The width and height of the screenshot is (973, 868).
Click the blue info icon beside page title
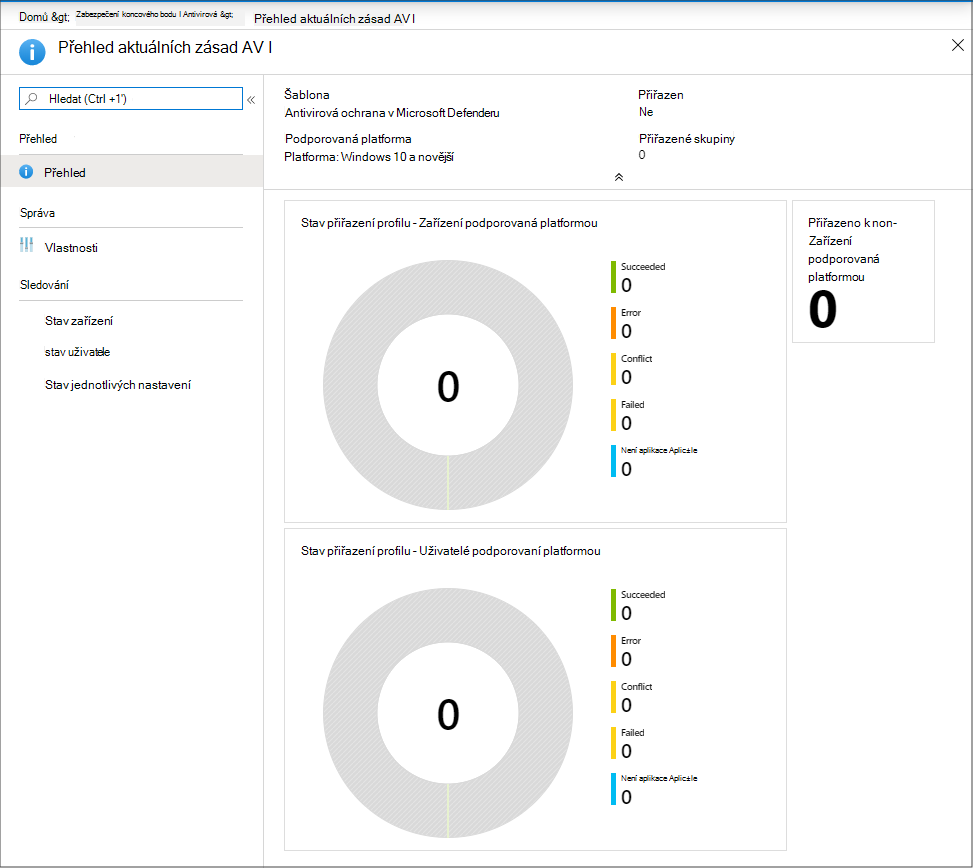click(32, 51)
